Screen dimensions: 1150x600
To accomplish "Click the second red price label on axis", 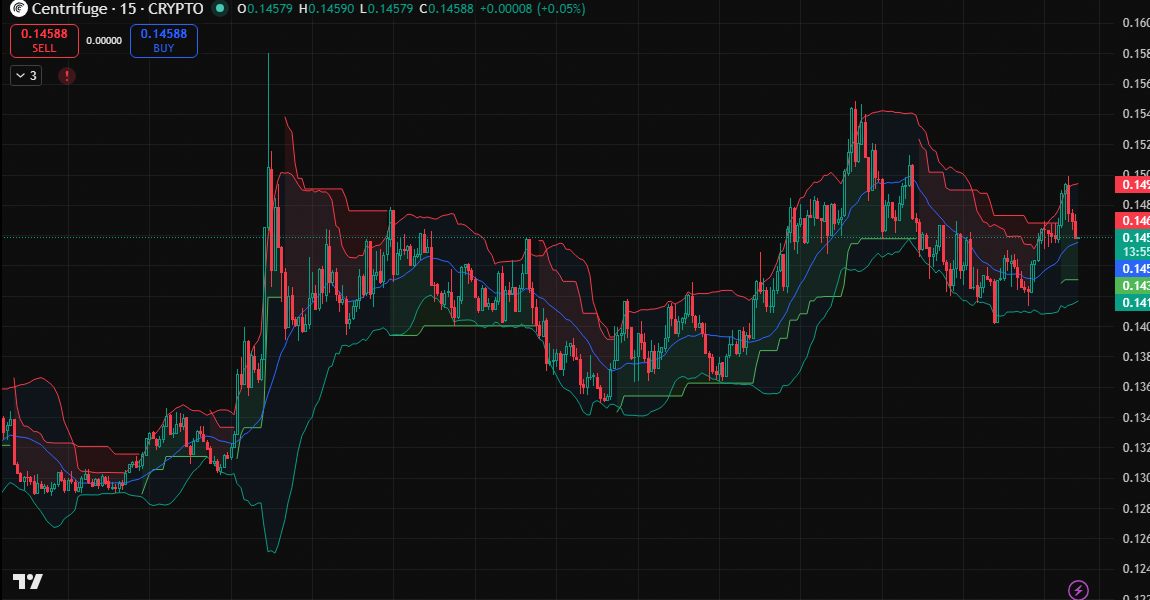I will click(x=1131, y=220).
